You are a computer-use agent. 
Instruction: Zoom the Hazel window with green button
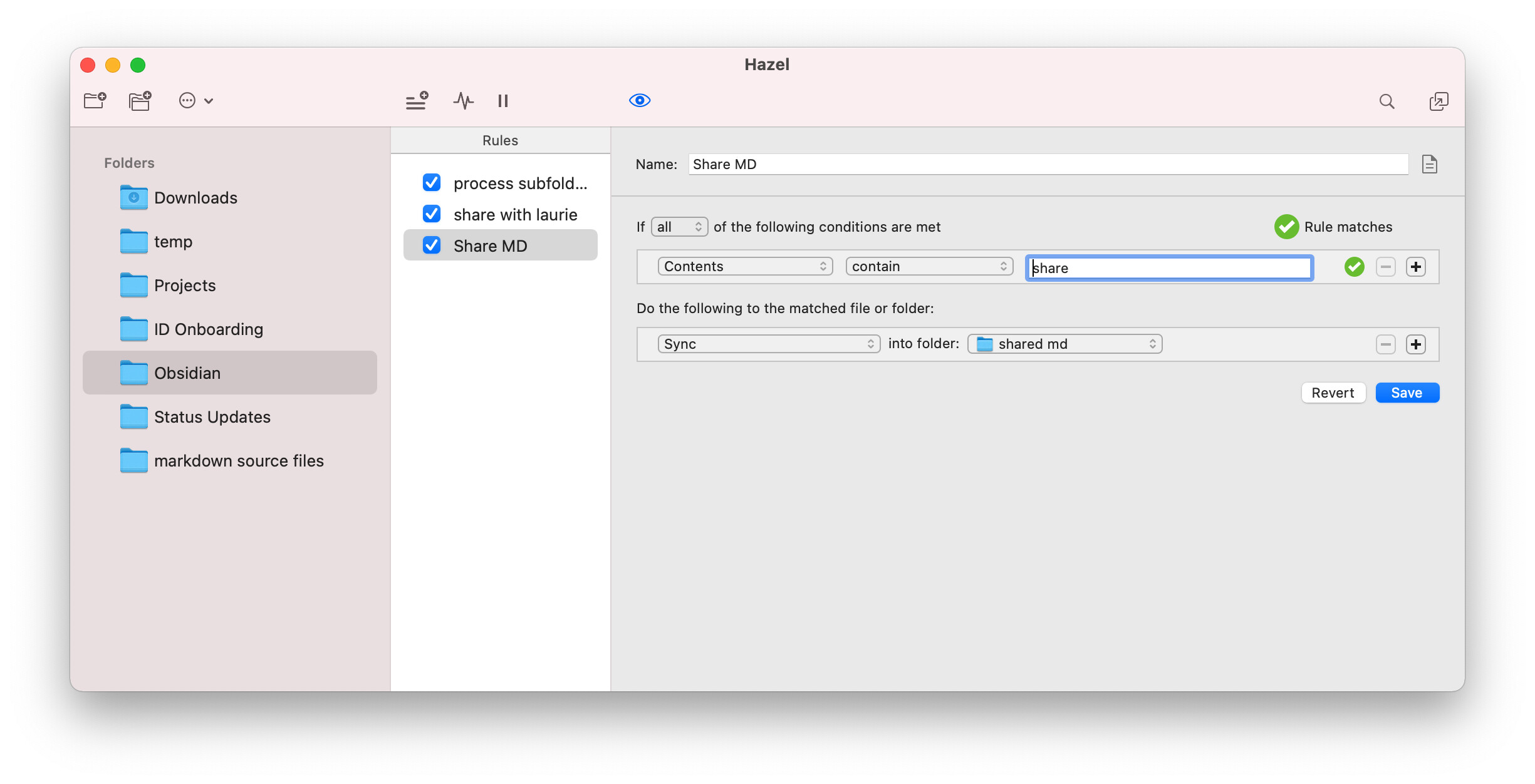click(138, 65)
